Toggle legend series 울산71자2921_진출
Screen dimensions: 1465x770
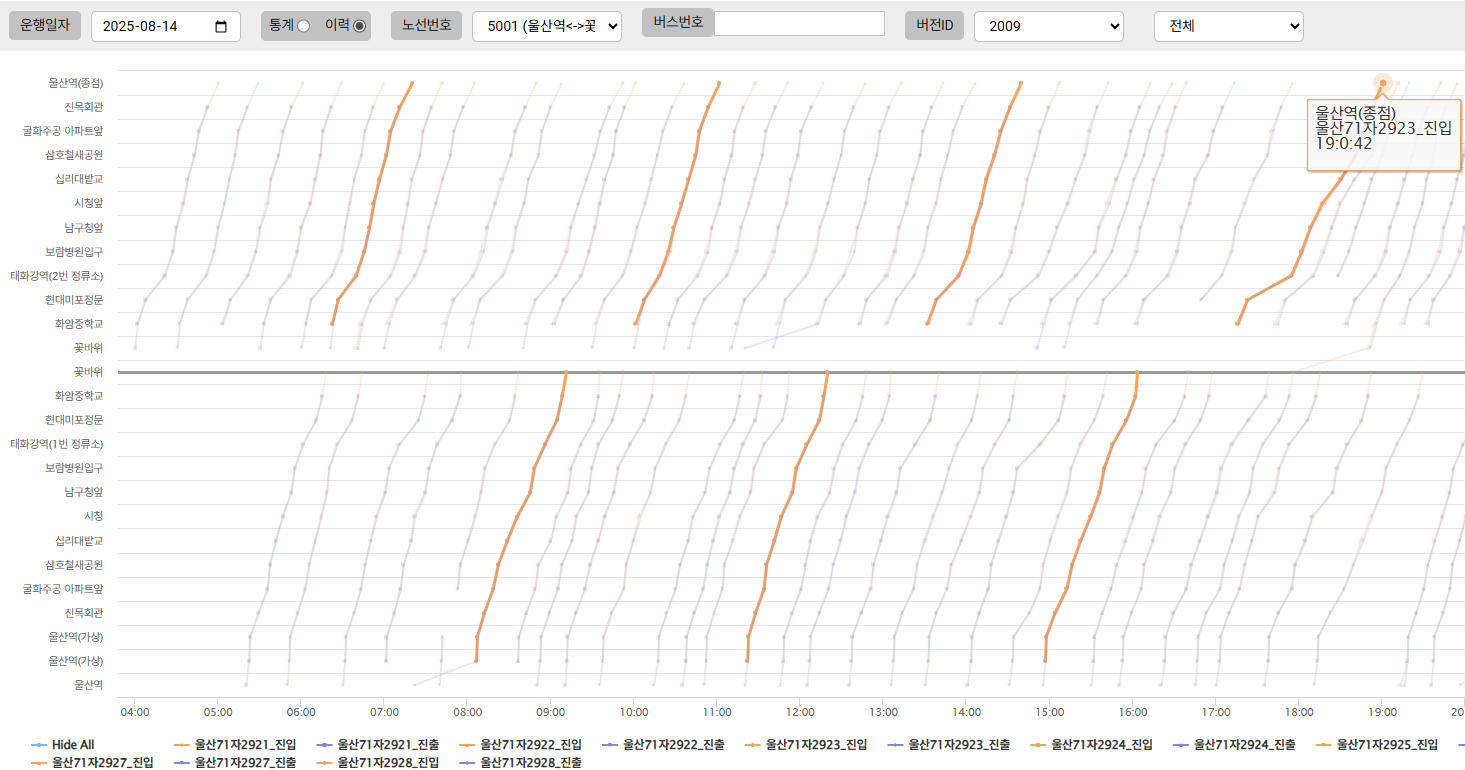coord(377,745)
